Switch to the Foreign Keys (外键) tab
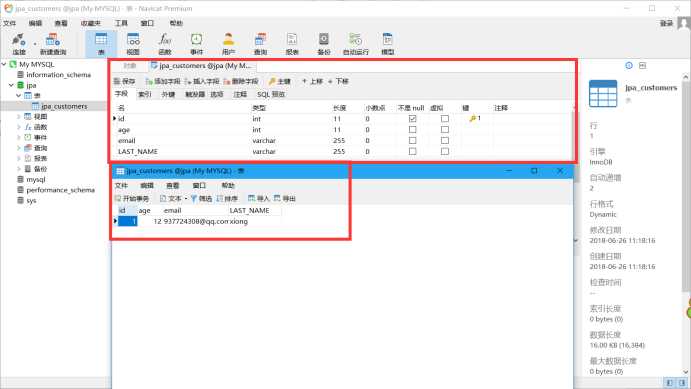The image size is (691, 389). point(168,94)
